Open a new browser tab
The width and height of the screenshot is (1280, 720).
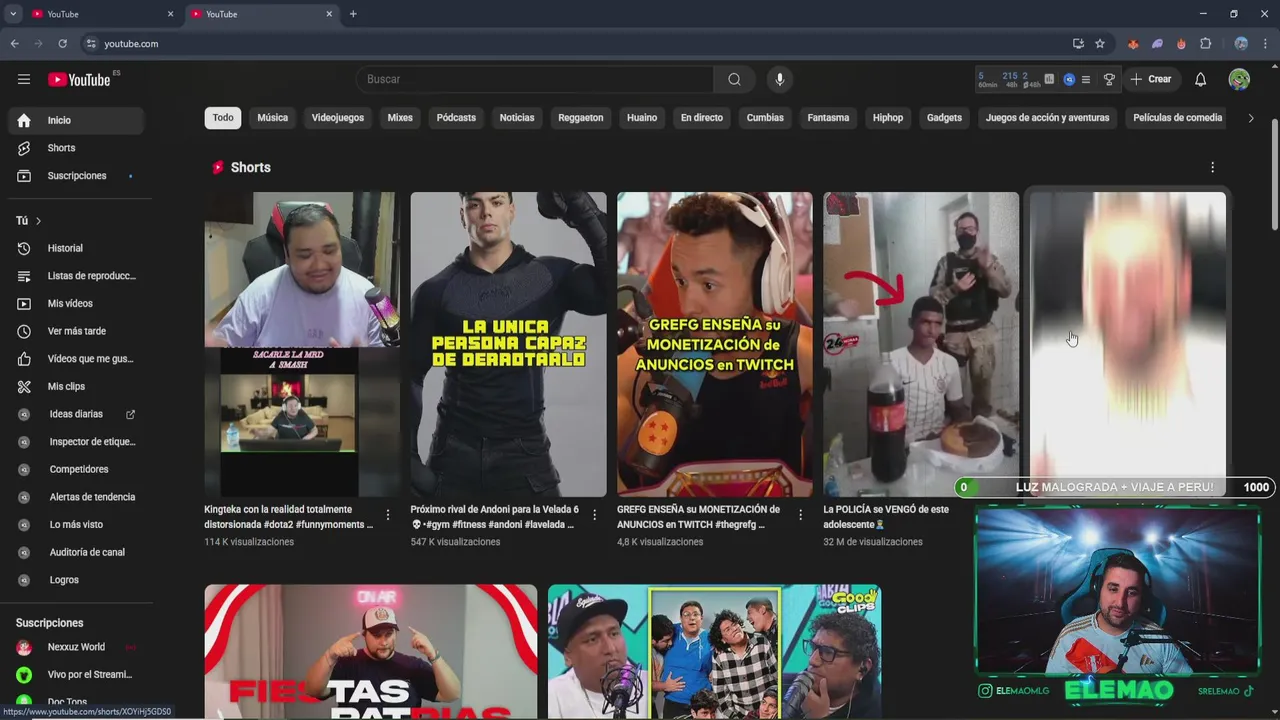coord(353,14)
